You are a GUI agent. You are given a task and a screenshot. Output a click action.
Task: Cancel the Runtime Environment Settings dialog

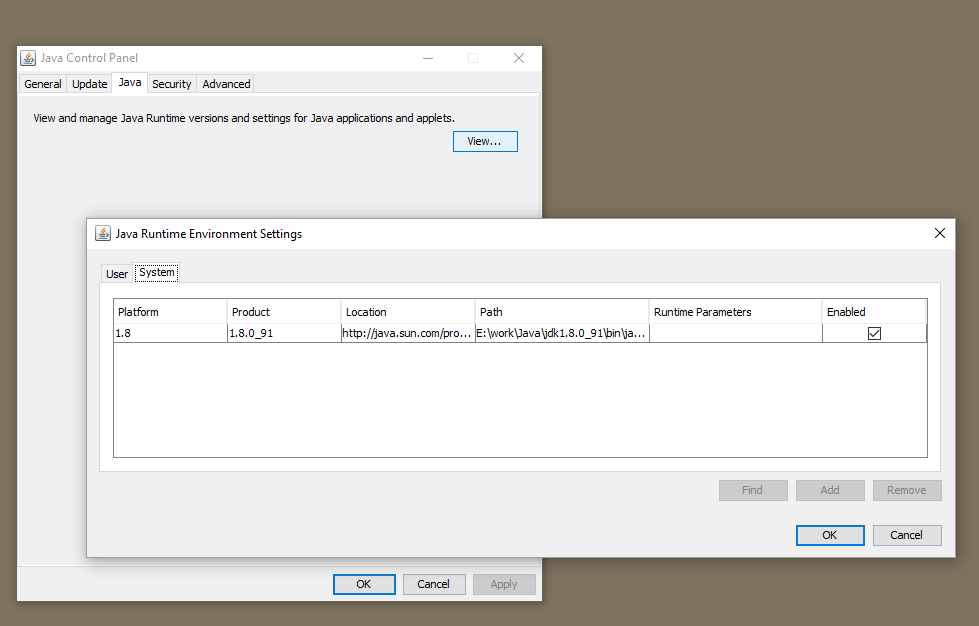907,535
